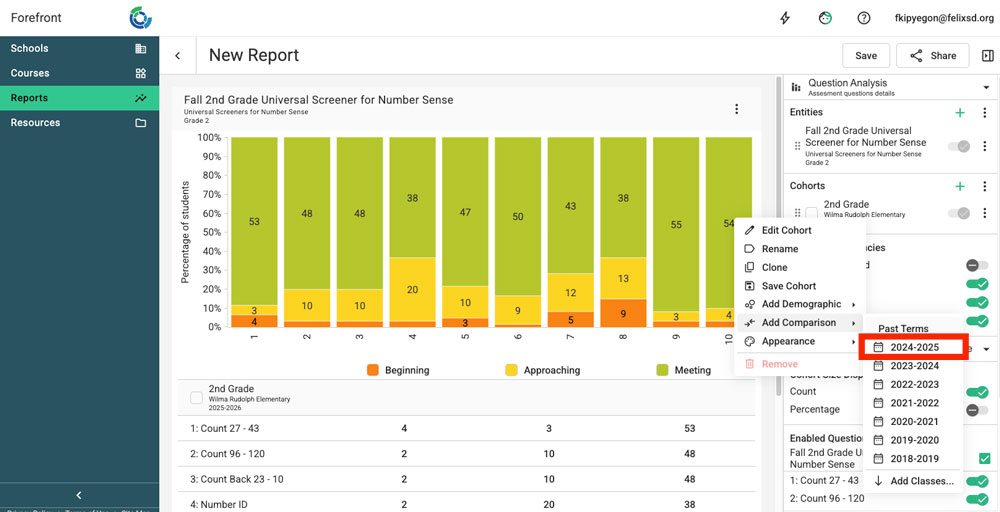Click the back arrow beside New Report
Image resolution: width=1000 pixels, height=512 pixels.
pyautogui.click(x=178, y=56)
